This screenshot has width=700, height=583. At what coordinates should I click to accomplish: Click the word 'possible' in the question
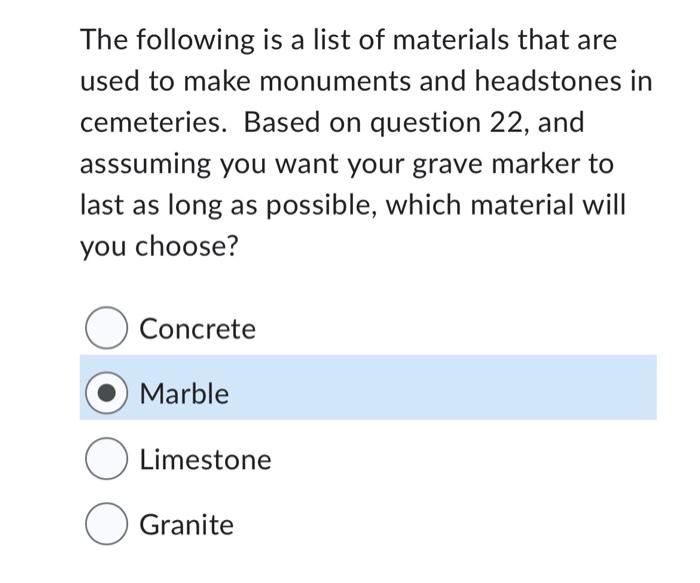(318, 206)
